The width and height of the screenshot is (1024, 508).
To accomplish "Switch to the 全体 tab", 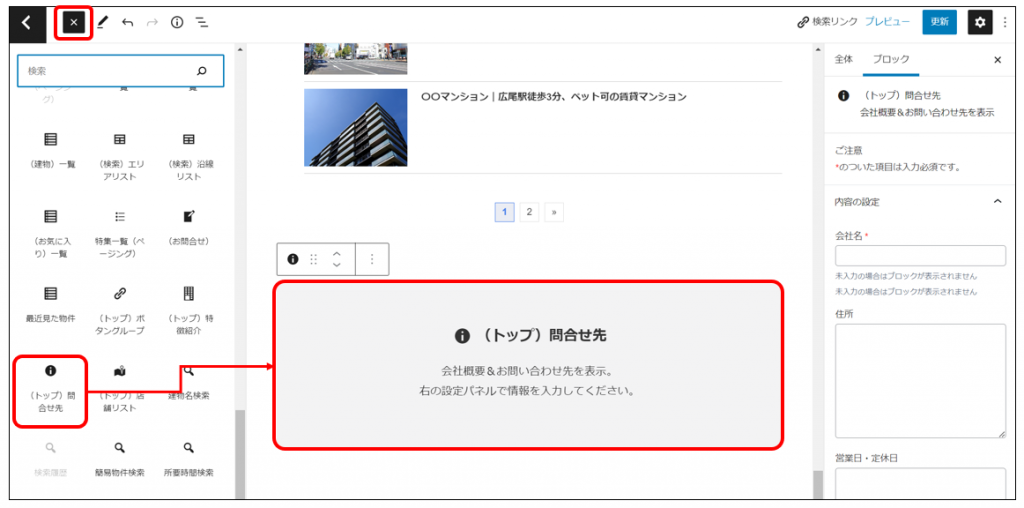I will 844,60.
